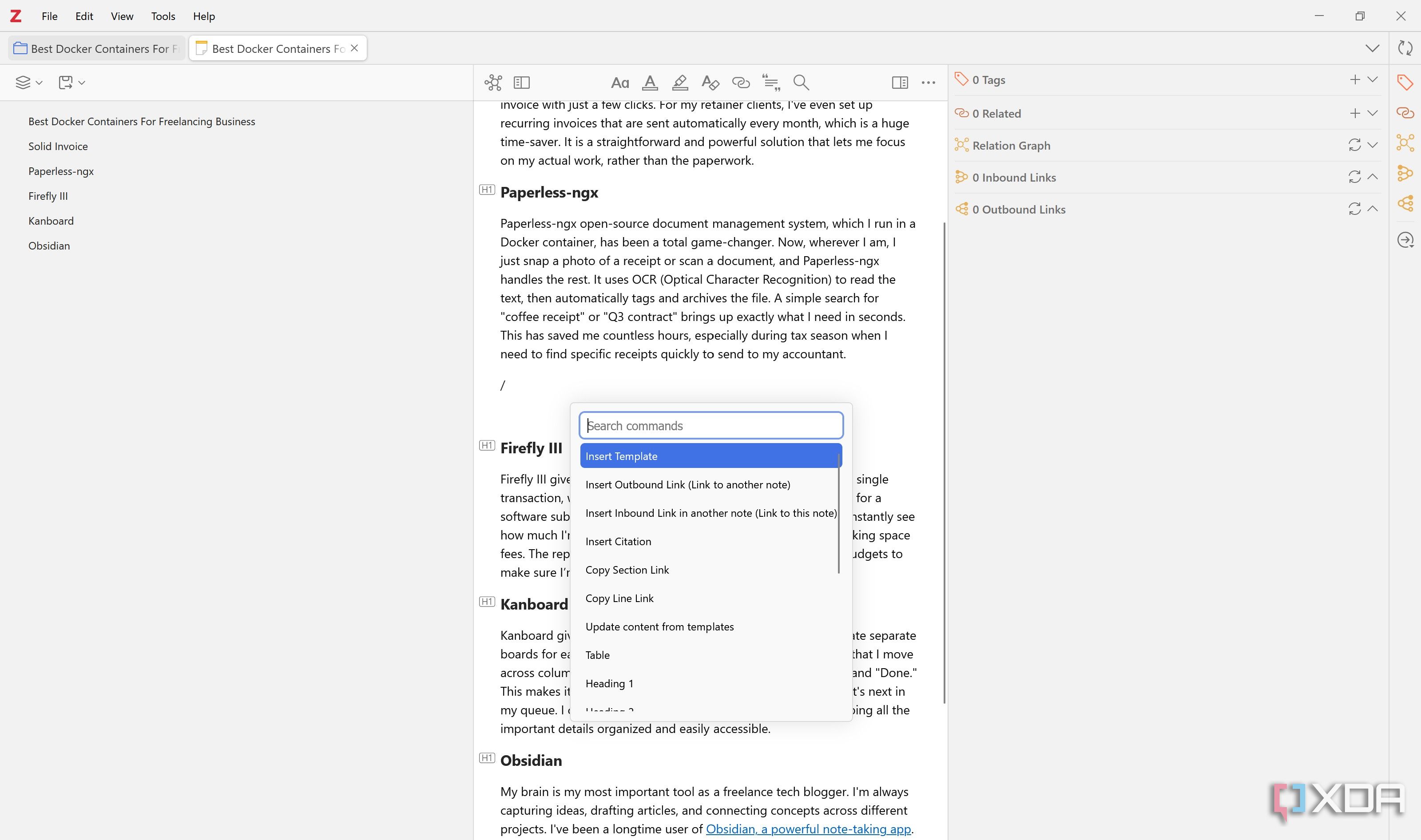
Task: Open the relation graph icon in editor toolbar
Action: tap(493, 83)
